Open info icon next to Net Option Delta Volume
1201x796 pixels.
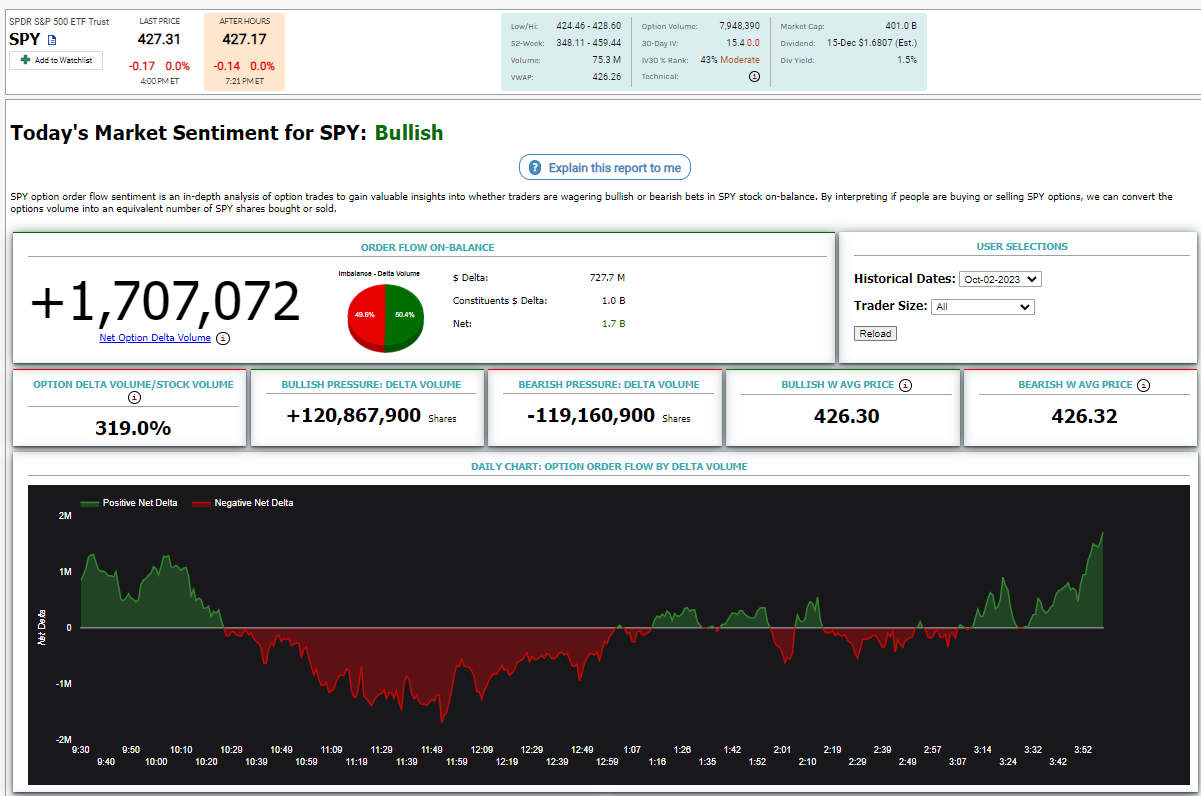pos(223,338)
